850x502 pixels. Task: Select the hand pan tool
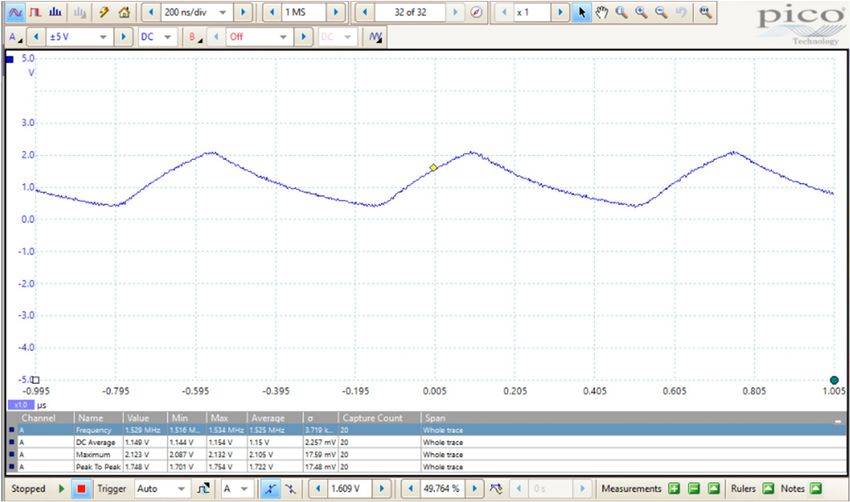[602, 12]
